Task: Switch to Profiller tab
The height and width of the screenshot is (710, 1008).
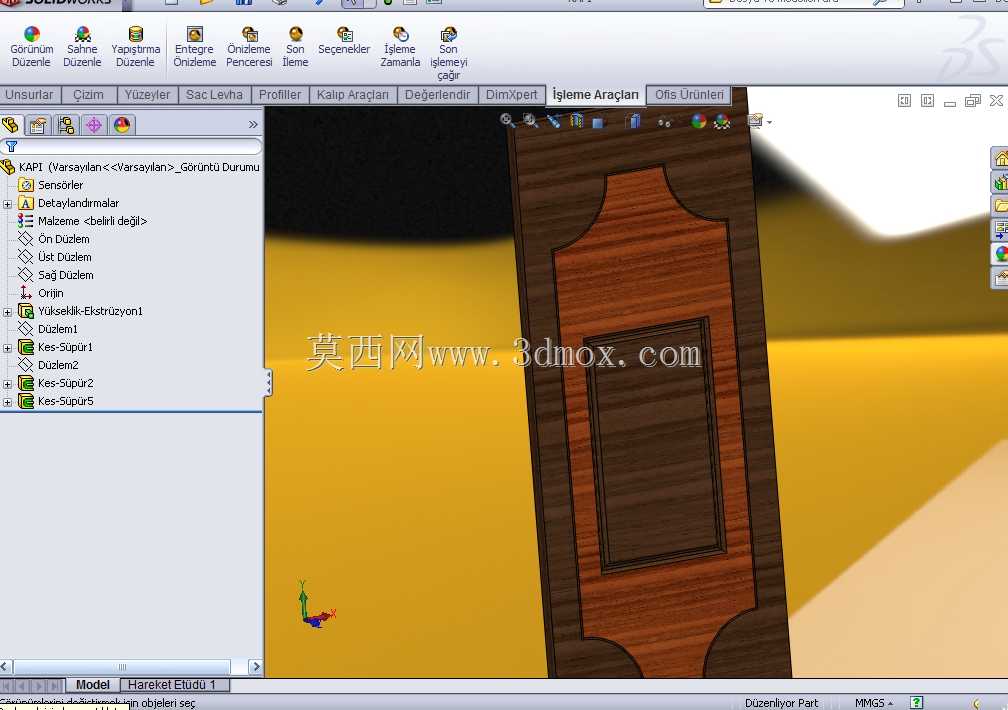Action: [280, 95]
